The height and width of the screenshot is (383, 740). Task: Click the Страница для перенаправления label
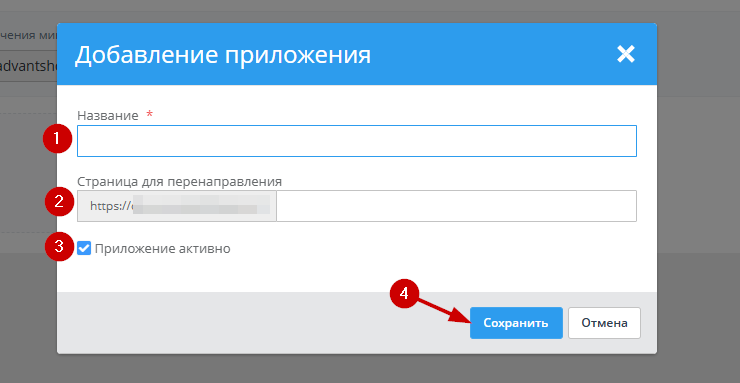(179, 182)
